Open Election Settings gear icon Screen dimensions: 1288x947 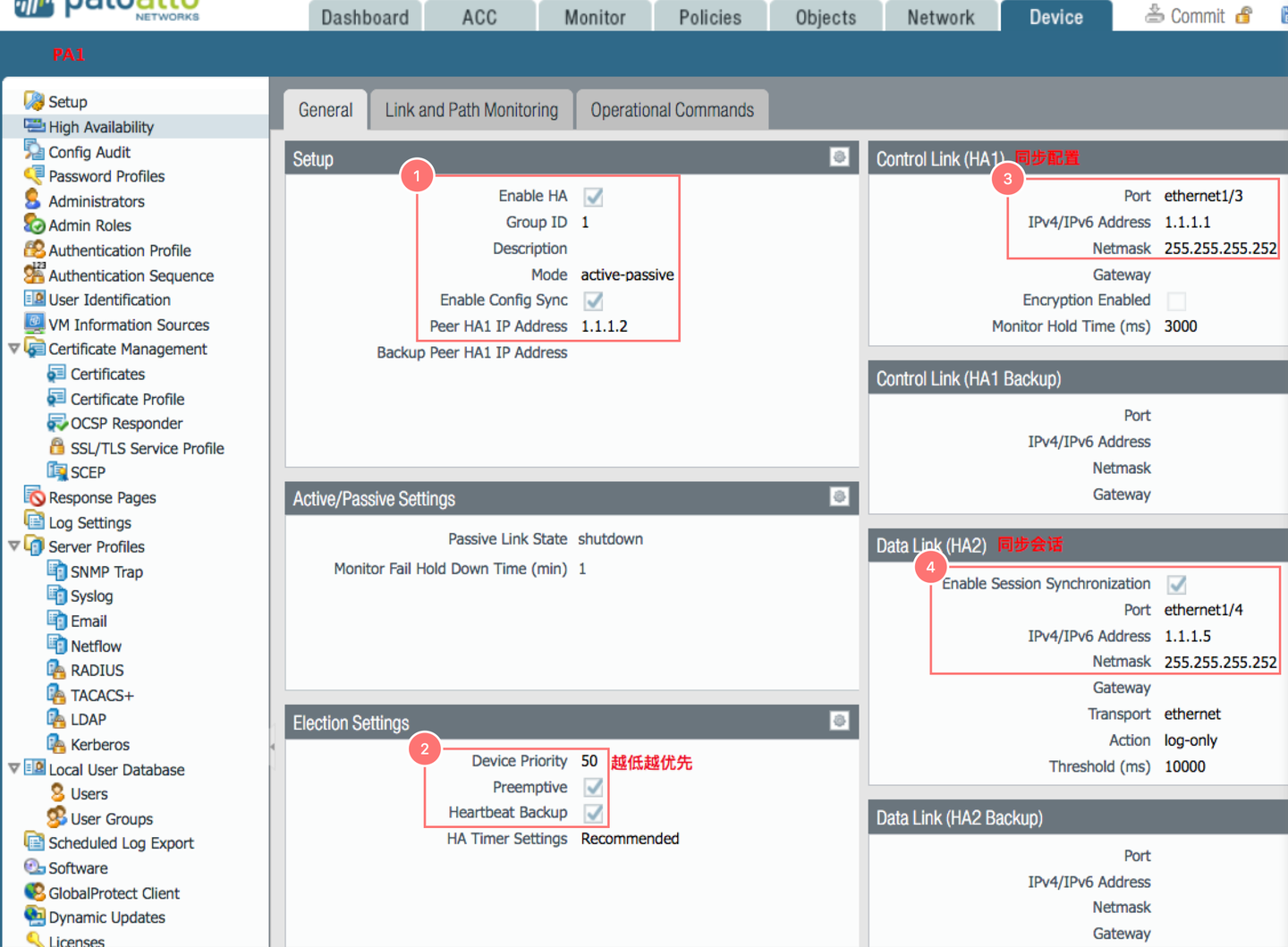839,721
